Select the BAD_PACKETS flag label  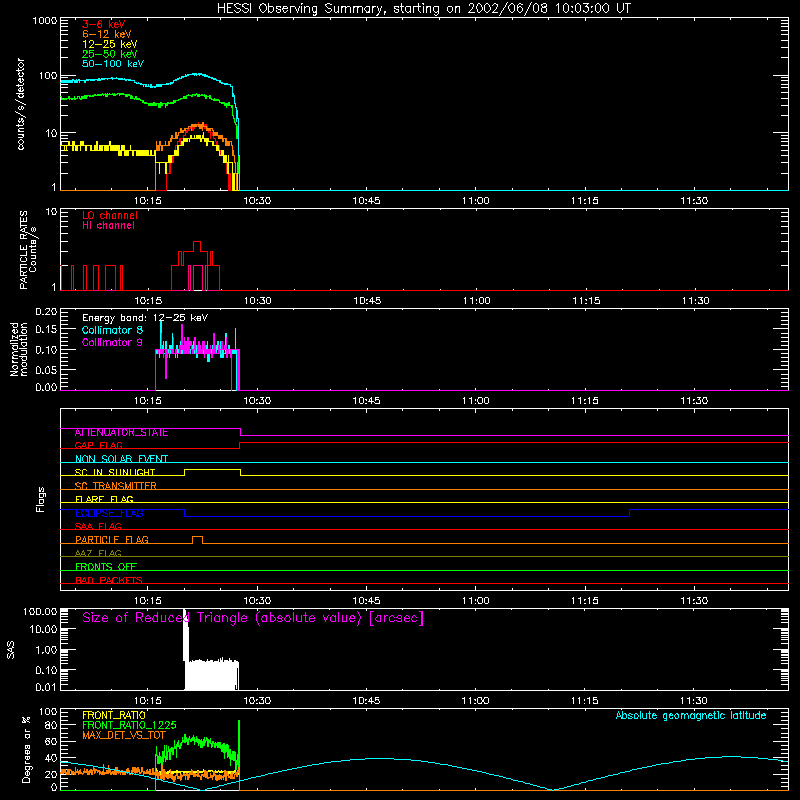[109, 580]
